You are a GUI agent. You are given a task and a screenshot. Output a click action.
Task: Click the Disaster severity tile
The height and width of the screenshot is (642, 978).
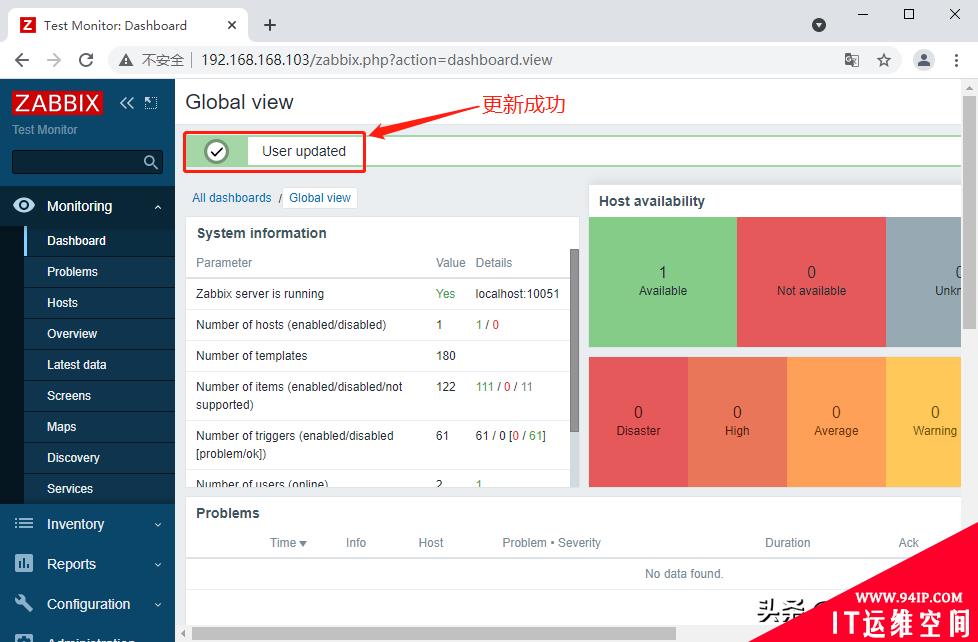point(638,421)
